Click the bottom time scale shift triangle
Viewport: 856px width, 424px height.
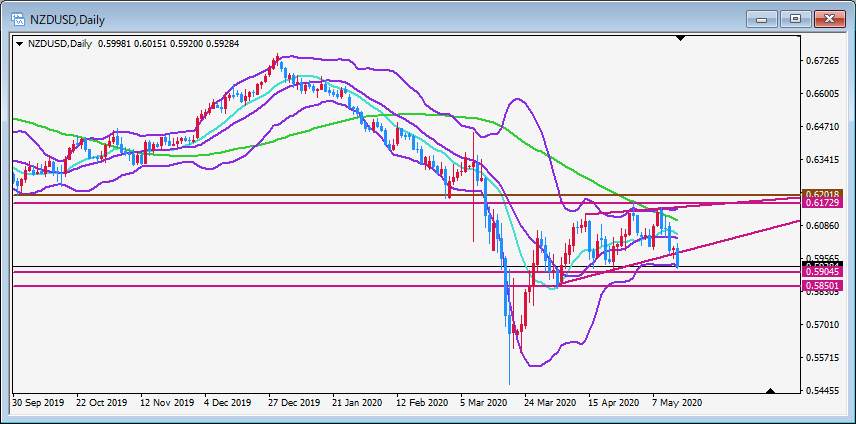point(770,391)
